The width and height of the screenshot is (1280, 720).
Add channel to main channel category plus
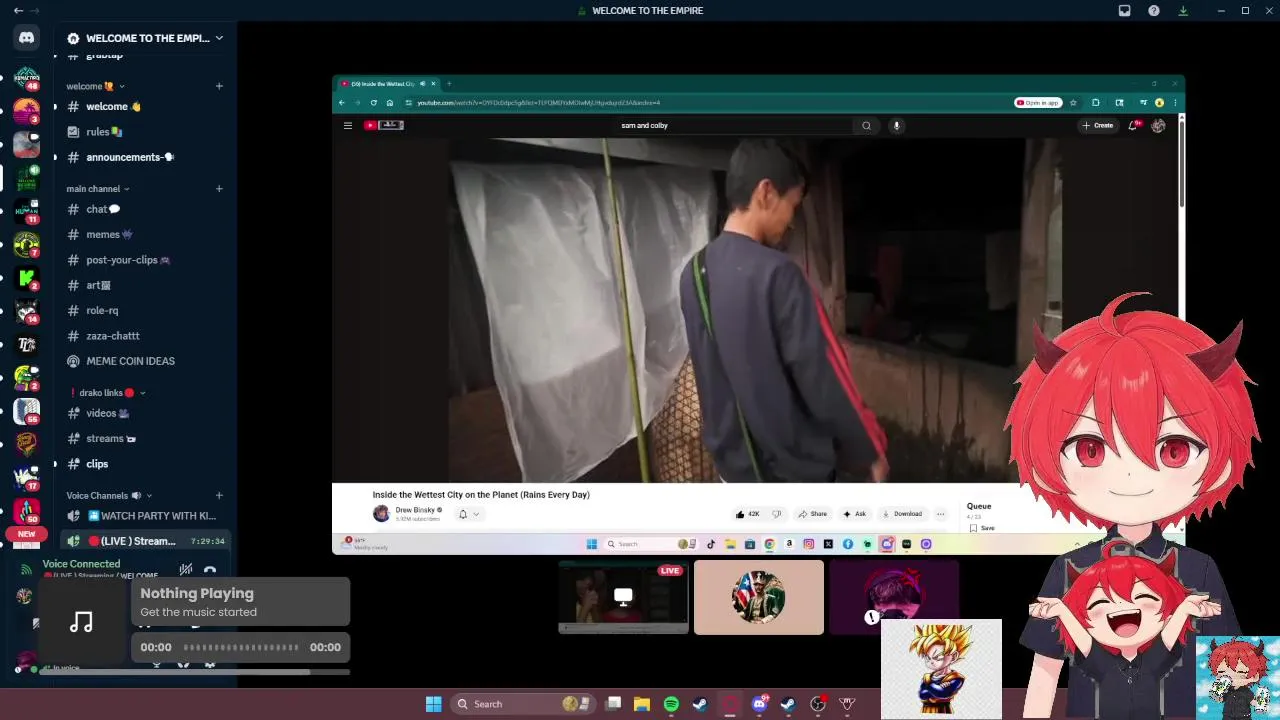(219, 188)
